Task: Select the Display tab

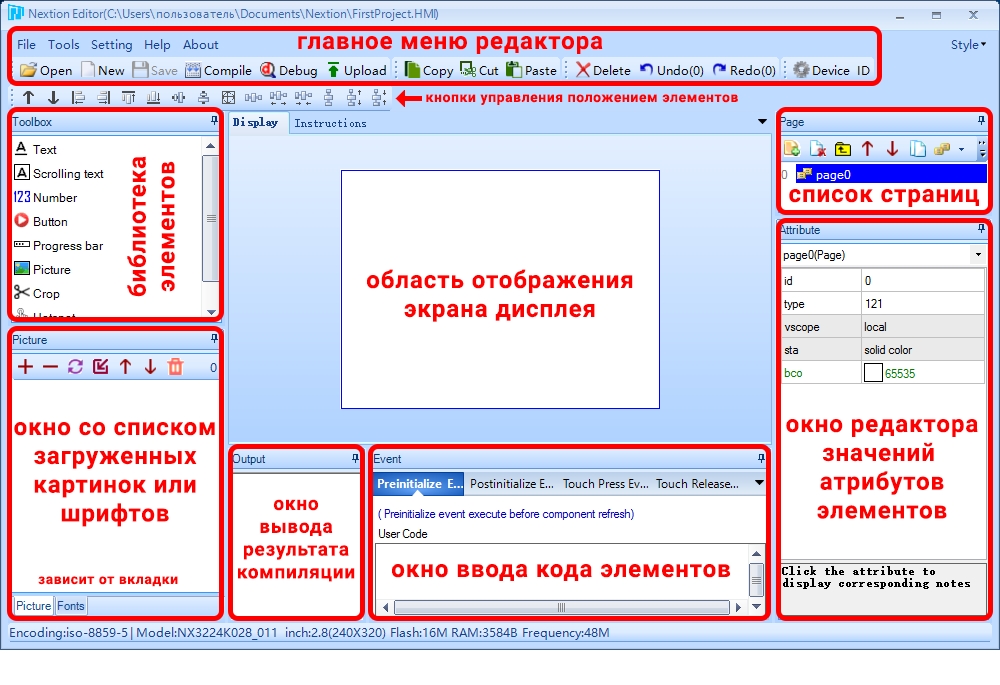Action: (256, 122)
